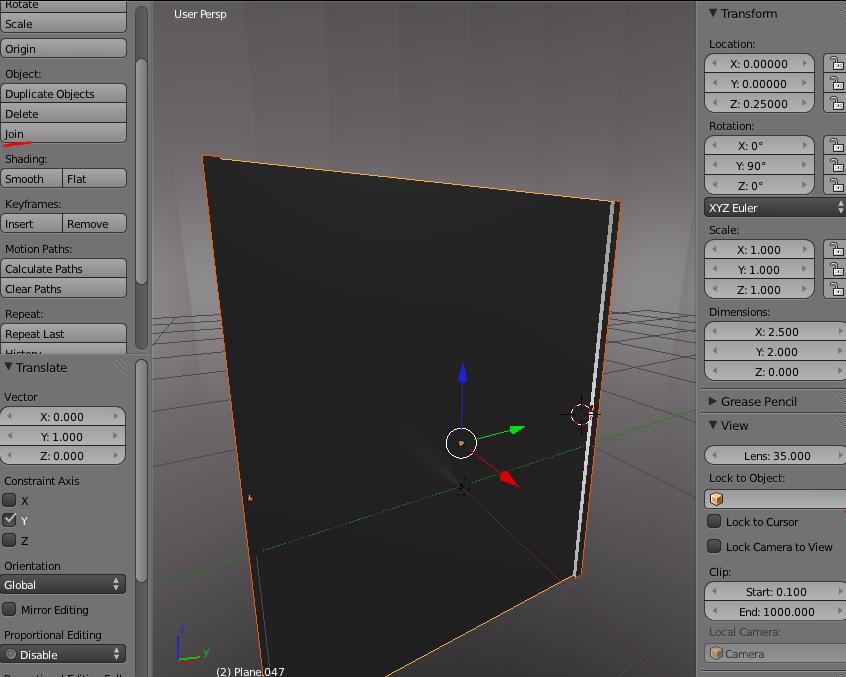The image size is (846, 677).
Task: Uncheck the Y constraint axis checkbox
Action: click(x=9, y=520)
